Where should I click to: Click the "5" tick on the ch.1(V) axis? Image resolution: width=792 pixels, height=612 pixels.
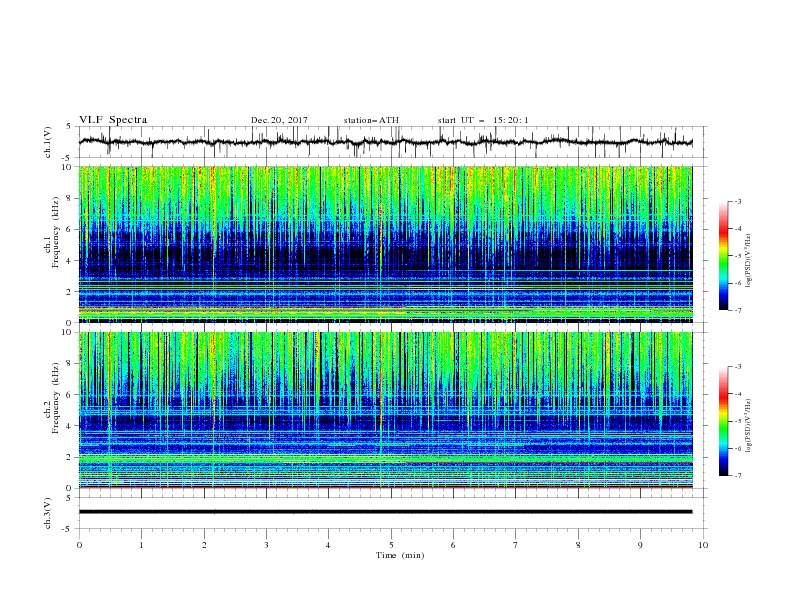click(69, 126)
